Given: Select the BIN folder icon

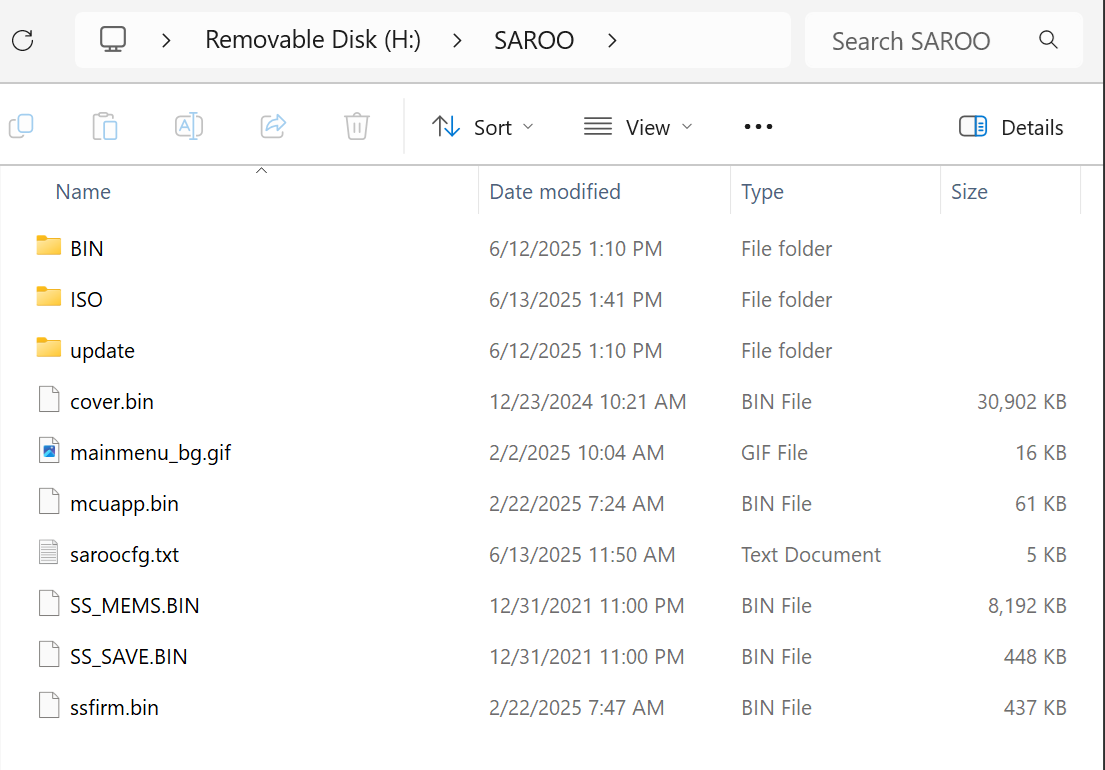Looking at the screenshot, I should pos(49,246).
